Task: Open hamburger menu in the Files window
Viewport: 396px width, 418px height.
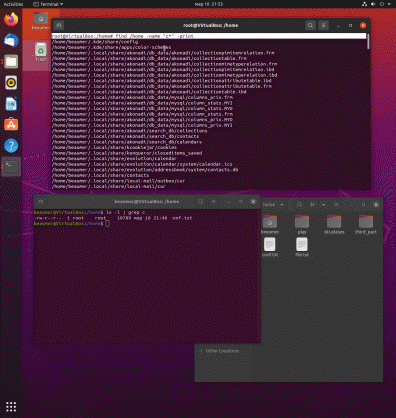Action: [336, 205]
